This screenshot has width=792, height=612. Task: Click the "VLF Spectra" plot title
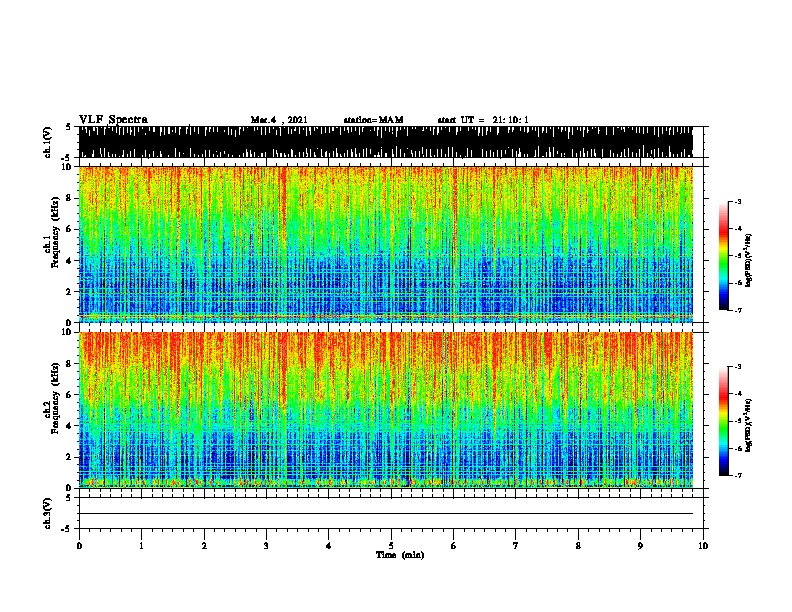pos(113,120)
